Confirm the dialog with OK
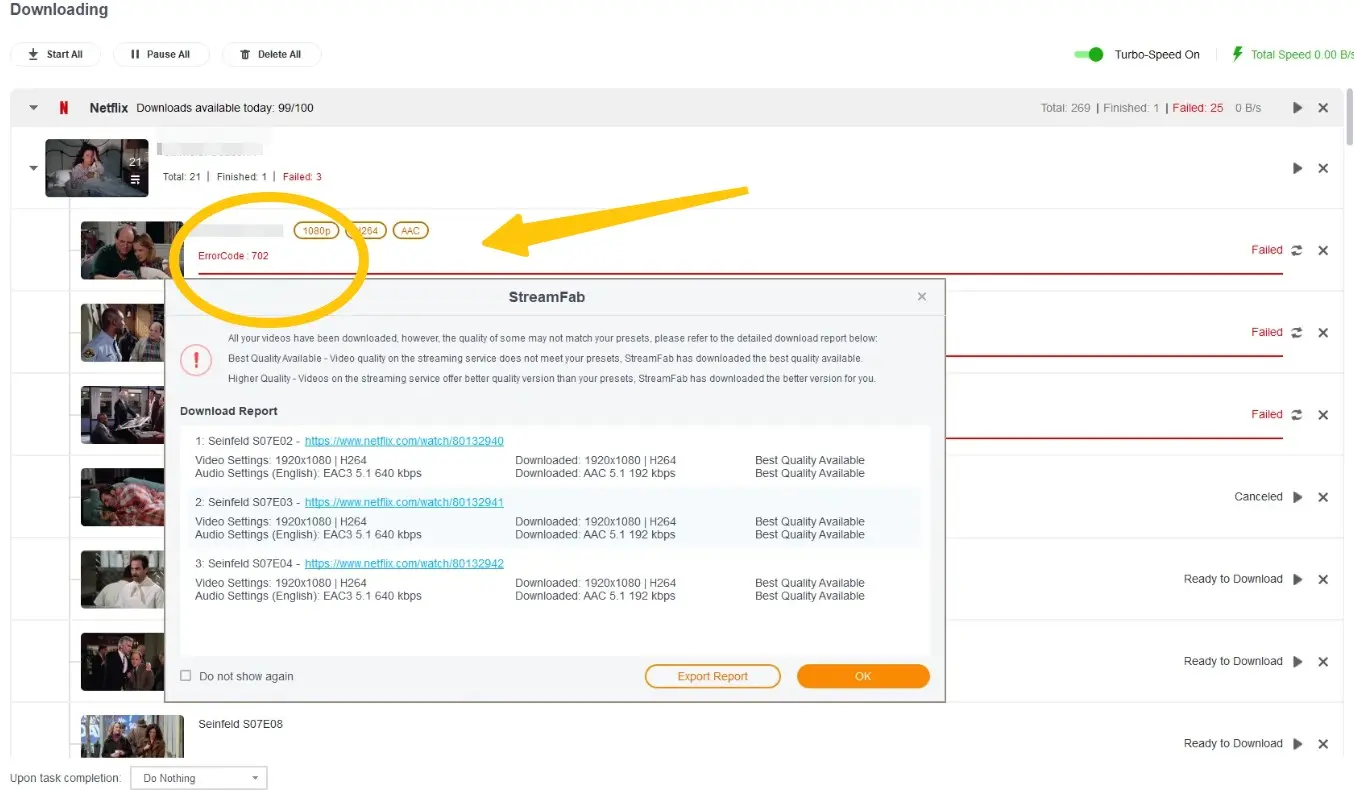 [x=863, y=676]
